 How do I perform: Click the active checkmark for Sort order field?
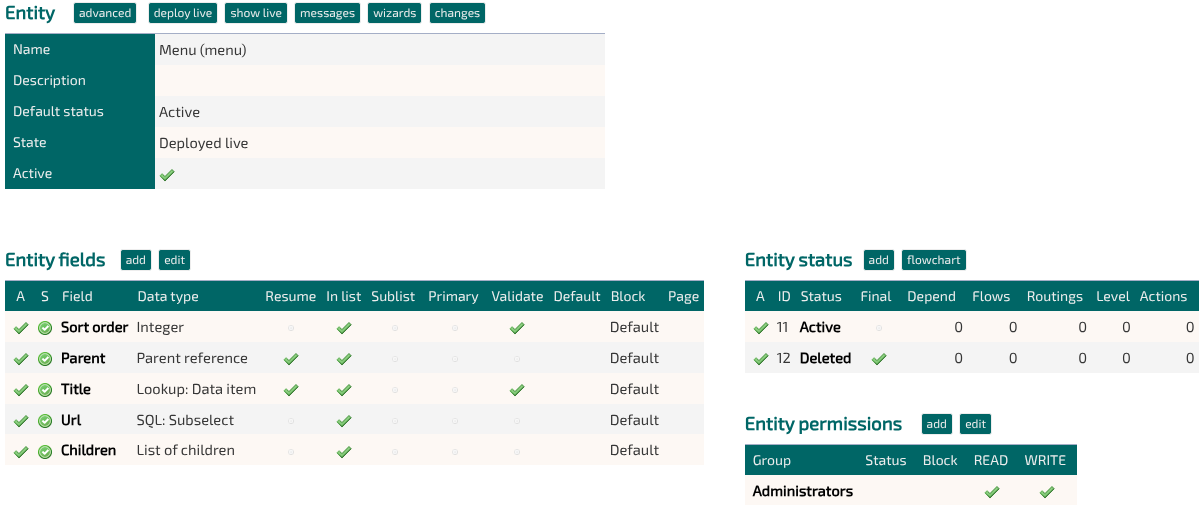coord(21,328)
